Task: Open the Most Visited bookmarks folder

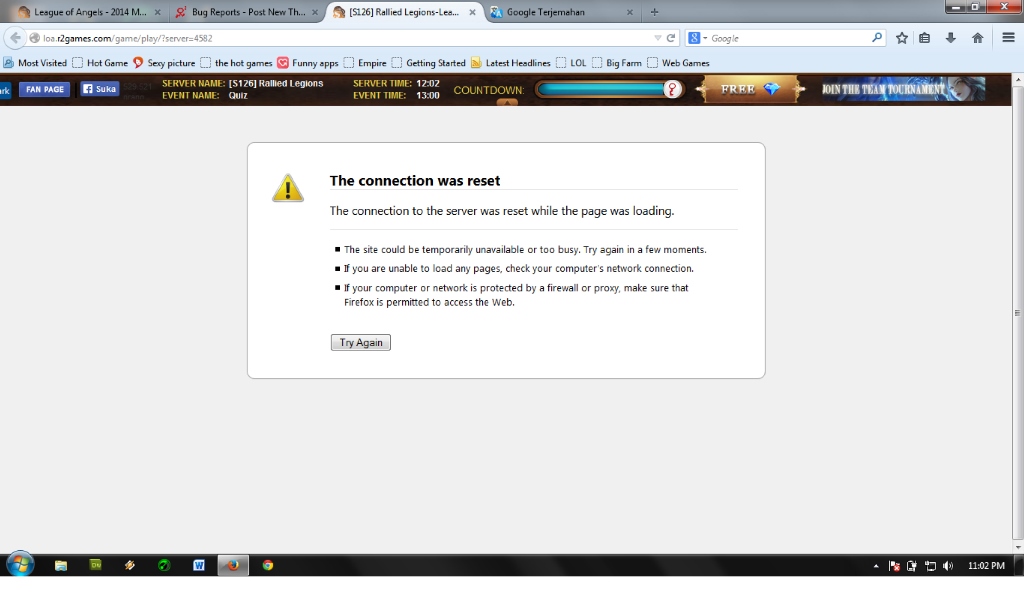Action: pyautogui.click(x=36, y=63)
